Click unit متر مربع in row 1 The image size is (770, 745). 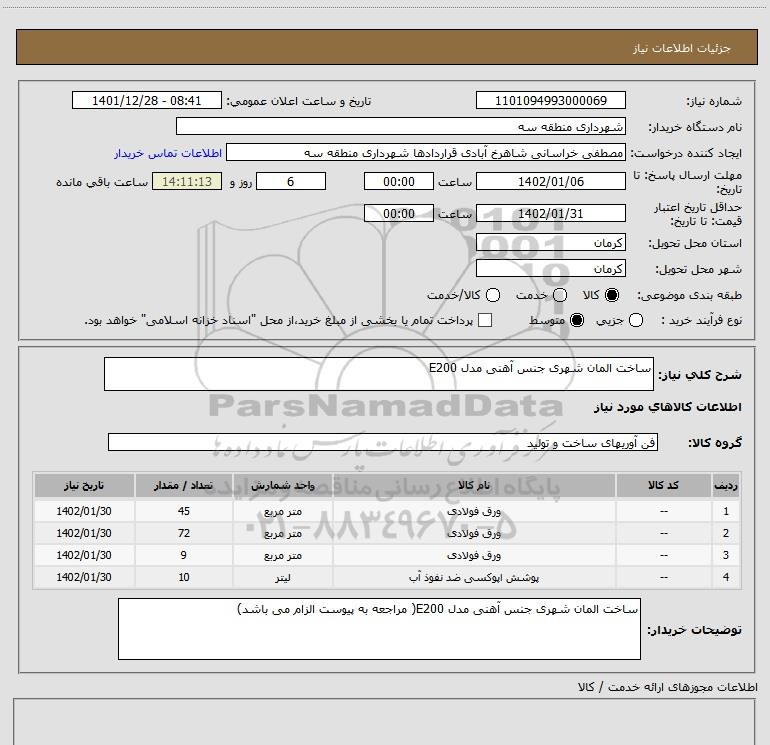(283, 511)
